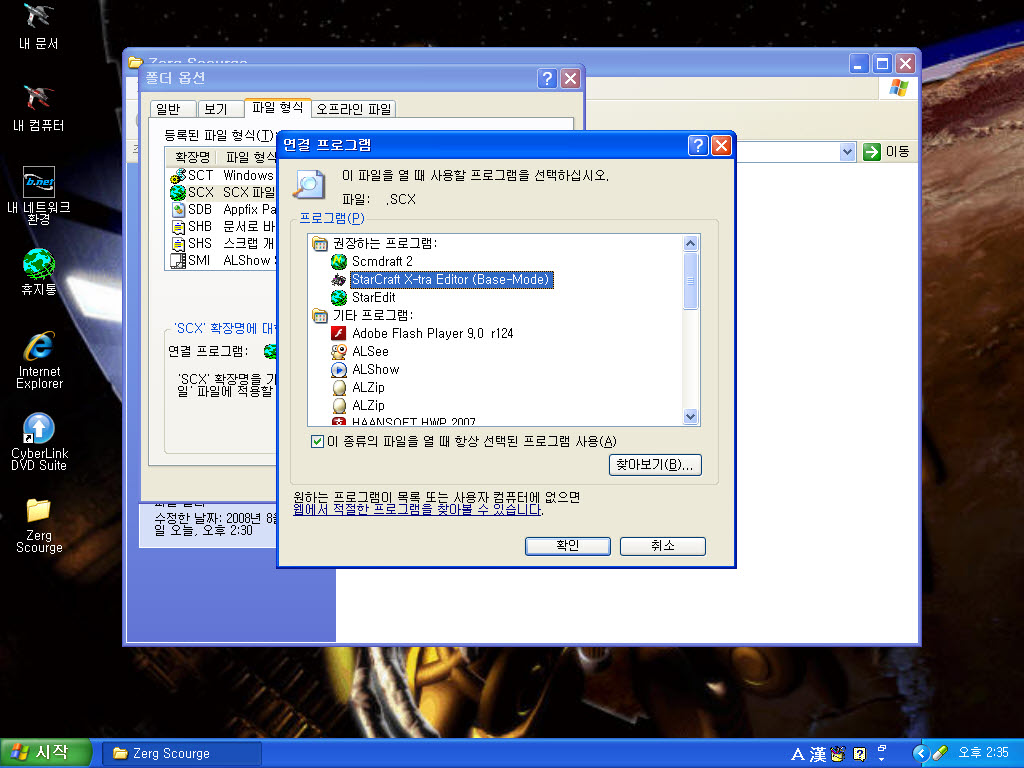Click the taskbar clock 오후 2:35
Image resolution: width=1024 pixels, height=768 pixels.
click(983, 752)
